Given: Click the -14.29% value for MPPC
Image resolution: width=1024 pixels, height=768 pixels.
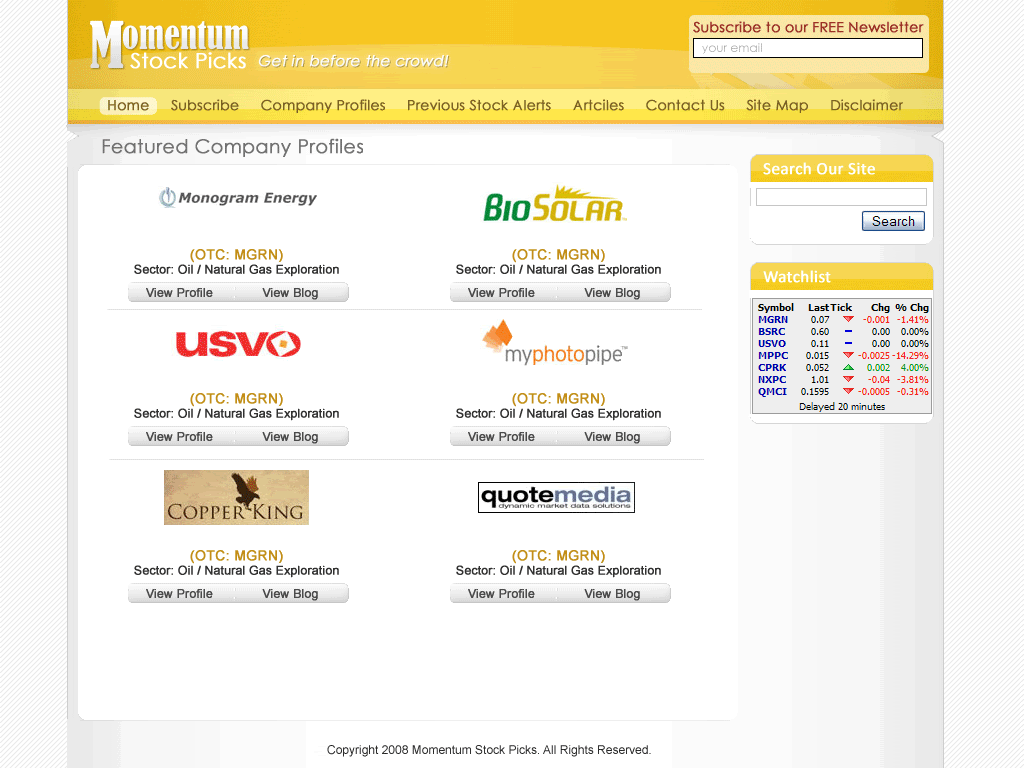Looking at the screenshot, I should [x=910, y=355].
